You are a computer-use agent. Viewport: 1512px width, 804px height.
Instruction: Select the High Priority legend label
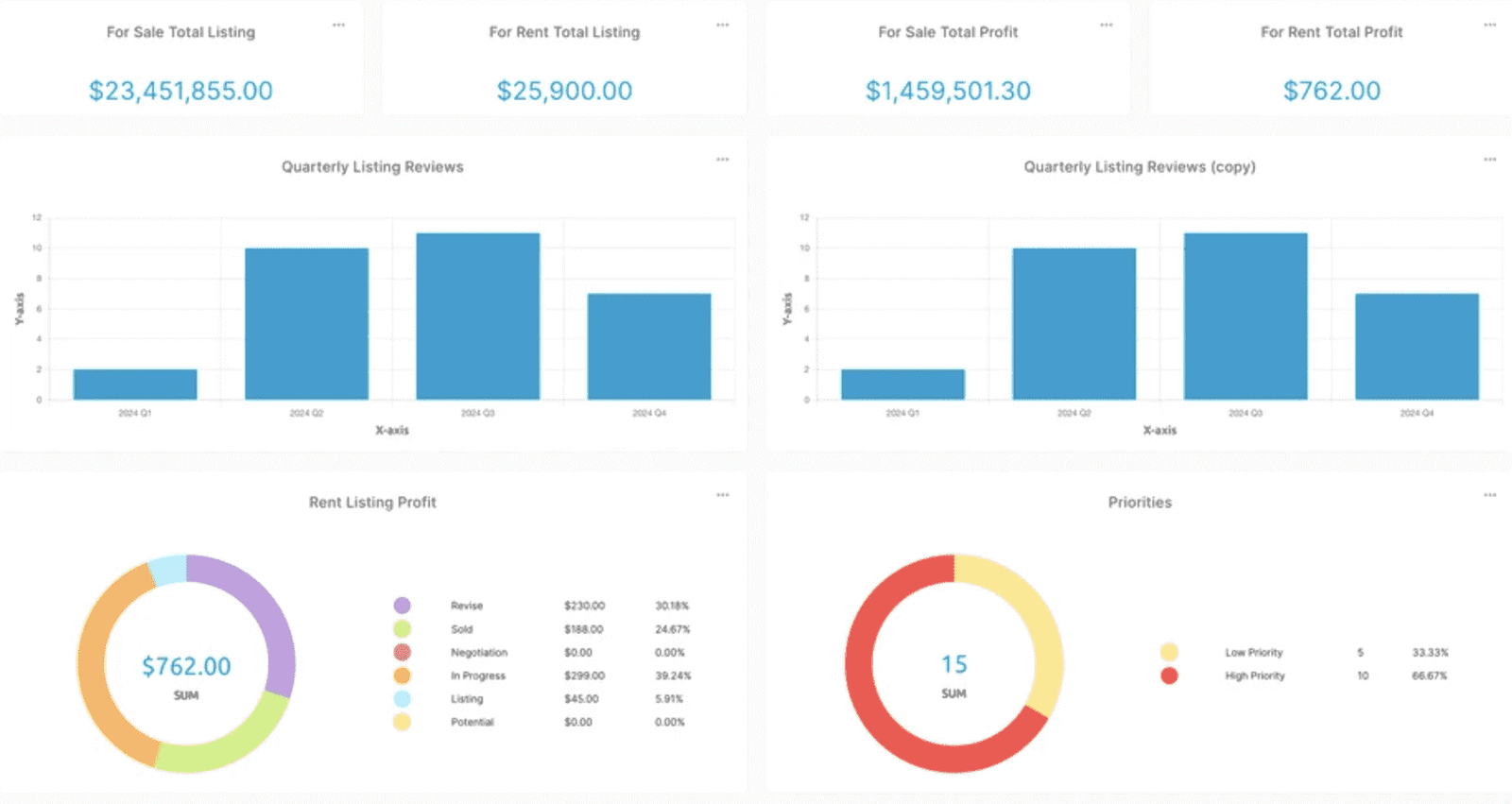1255,676
